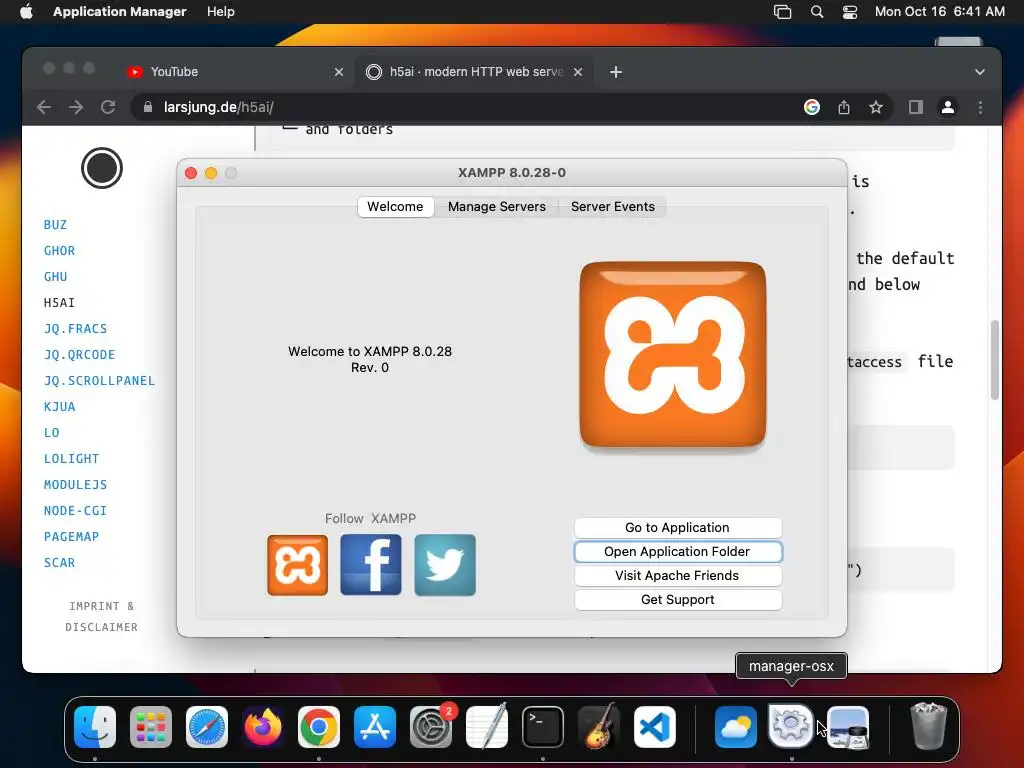The height and width of the screenshot is (768, 1024).
Task: Open the GHU link in webpage sidebar
Action: (56, 277)
